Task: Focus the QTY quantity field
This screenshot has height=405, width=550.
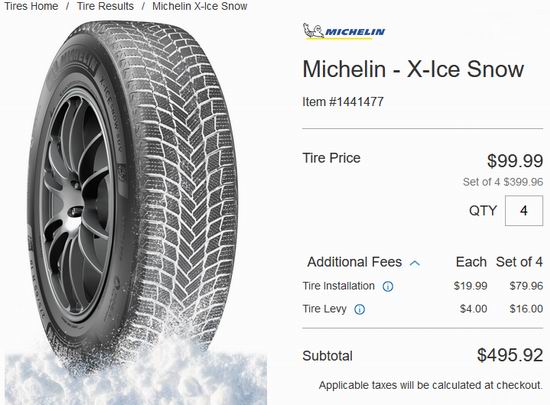Action: click(x=524, y=210)
